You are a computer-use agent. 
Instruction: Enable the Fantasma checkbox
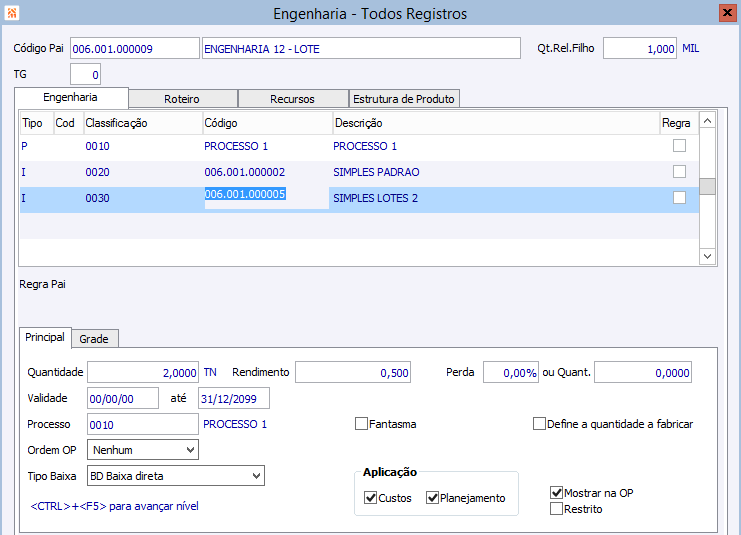[x=362, y=424]
